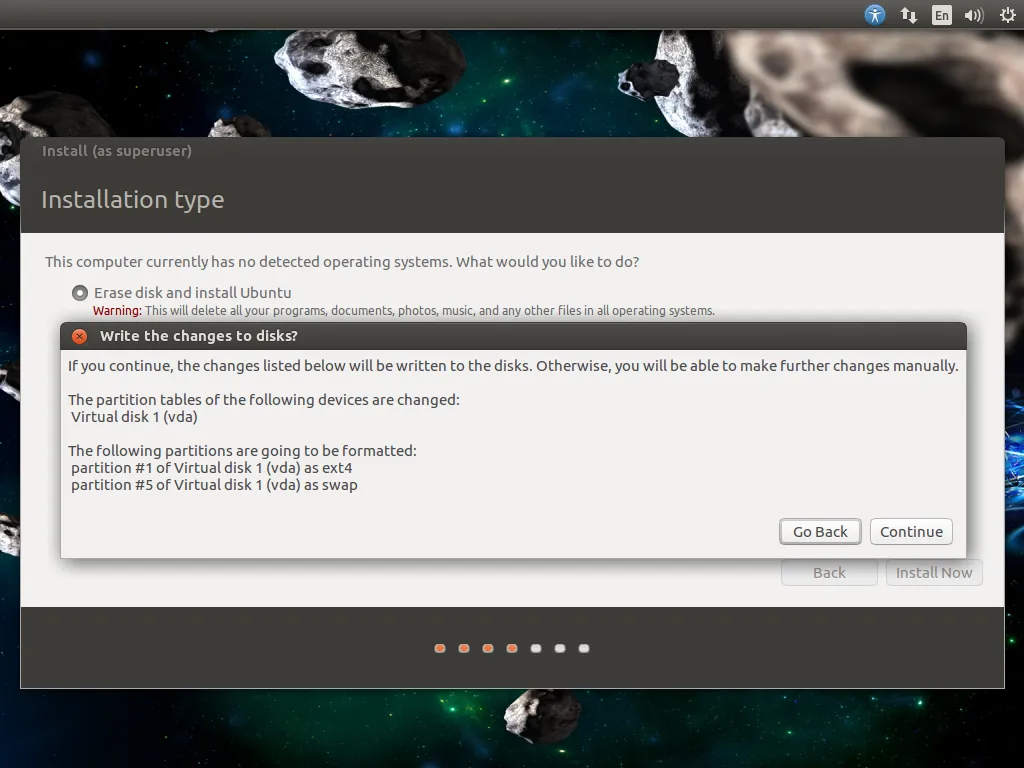Close the Write changes to disks dialog

(80, 336)
